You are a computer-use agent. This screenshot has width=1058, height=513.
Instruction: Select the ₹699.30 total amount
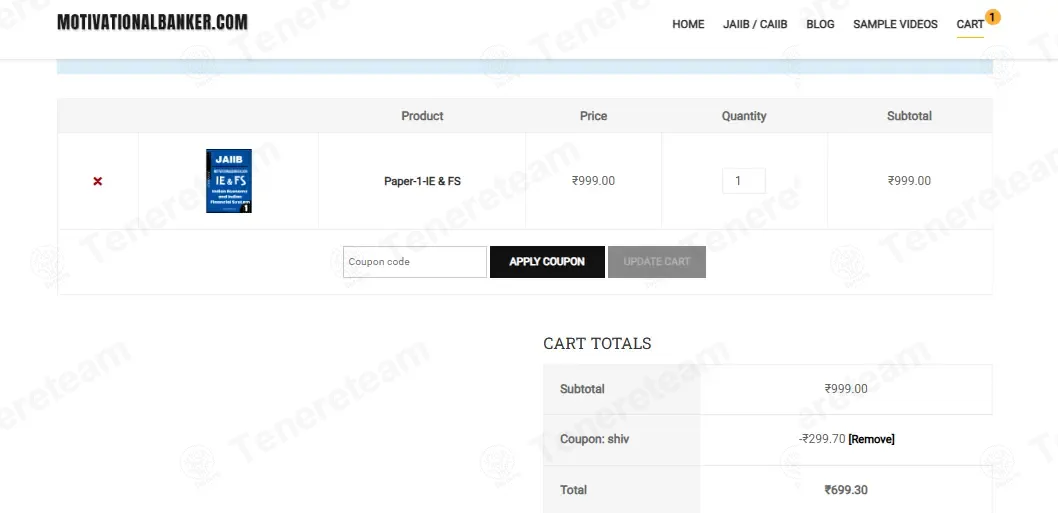point(846,490)
